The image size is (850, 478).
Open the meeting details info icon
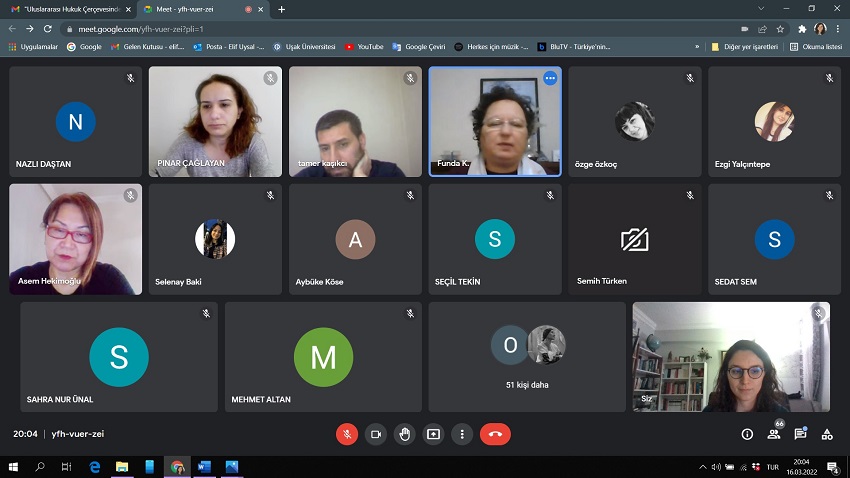pyautogui.click(x=747, y=434)
